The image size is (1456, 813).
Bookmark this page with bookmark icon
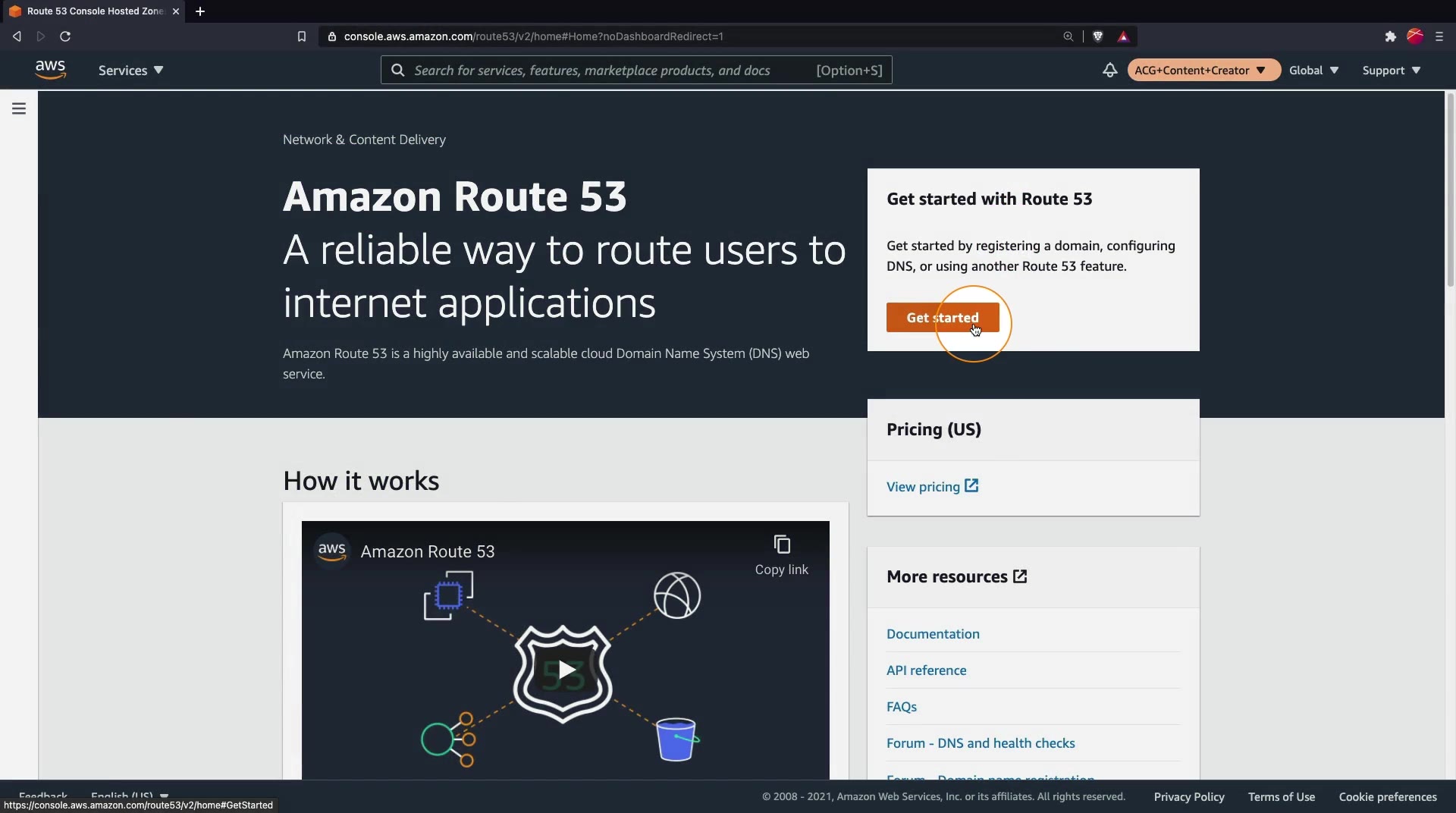[x=301, y=36]
